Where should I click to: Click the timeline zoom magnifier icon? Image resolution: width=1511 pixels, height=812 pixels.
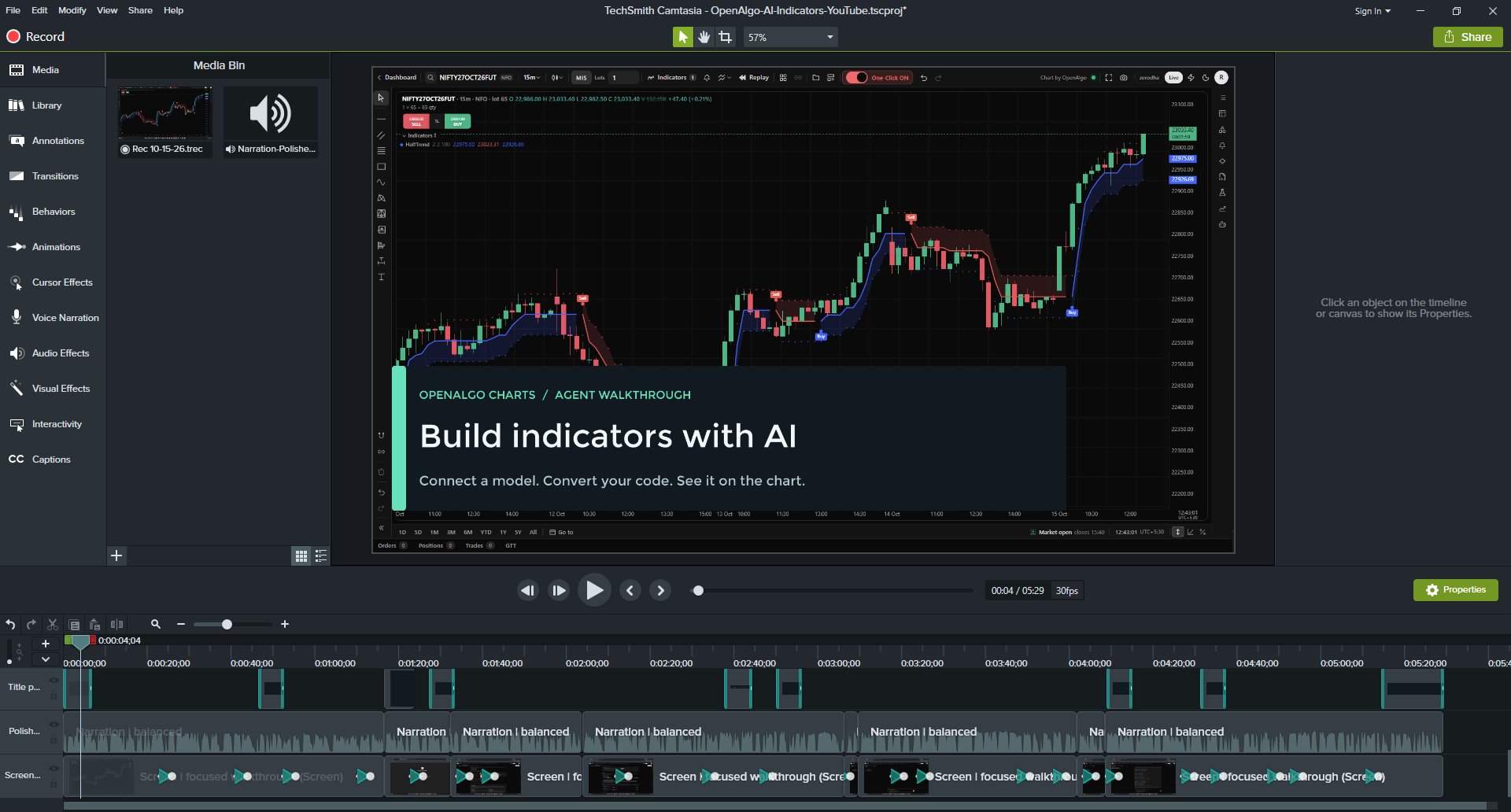coord(156,624)
